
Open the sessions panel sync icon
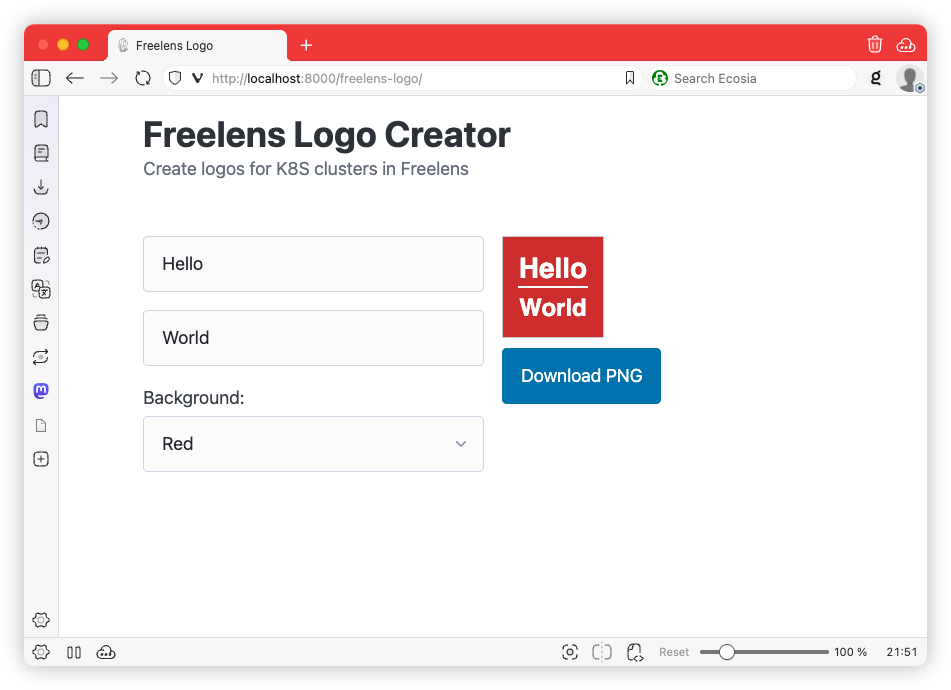41,357
